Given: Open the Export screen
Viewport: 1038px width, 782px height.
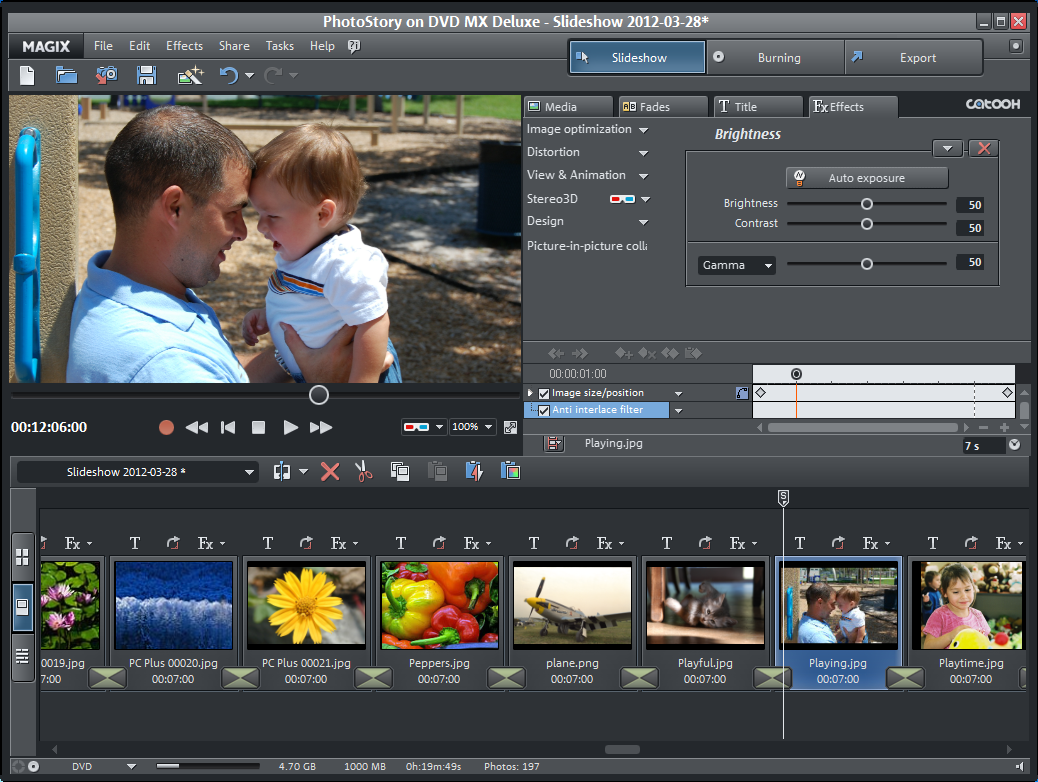Looking at the screenshot, I should tap(913, 58).
